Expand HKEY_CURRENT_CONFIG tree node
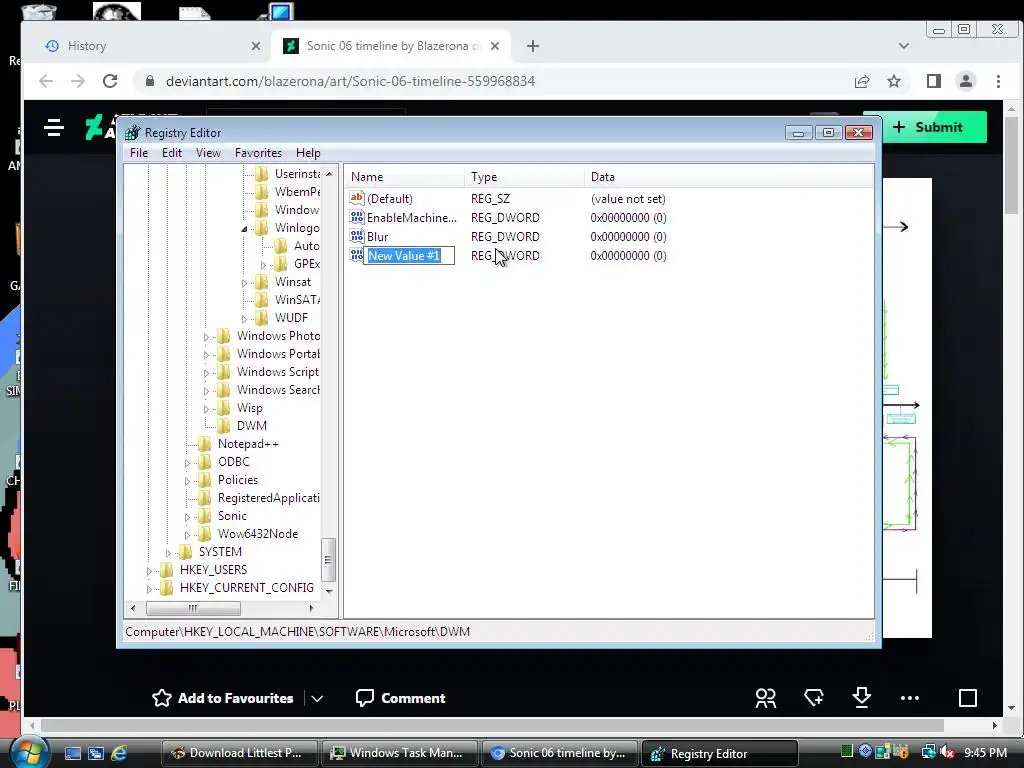The image size is (1024, 768). [150, 588]
